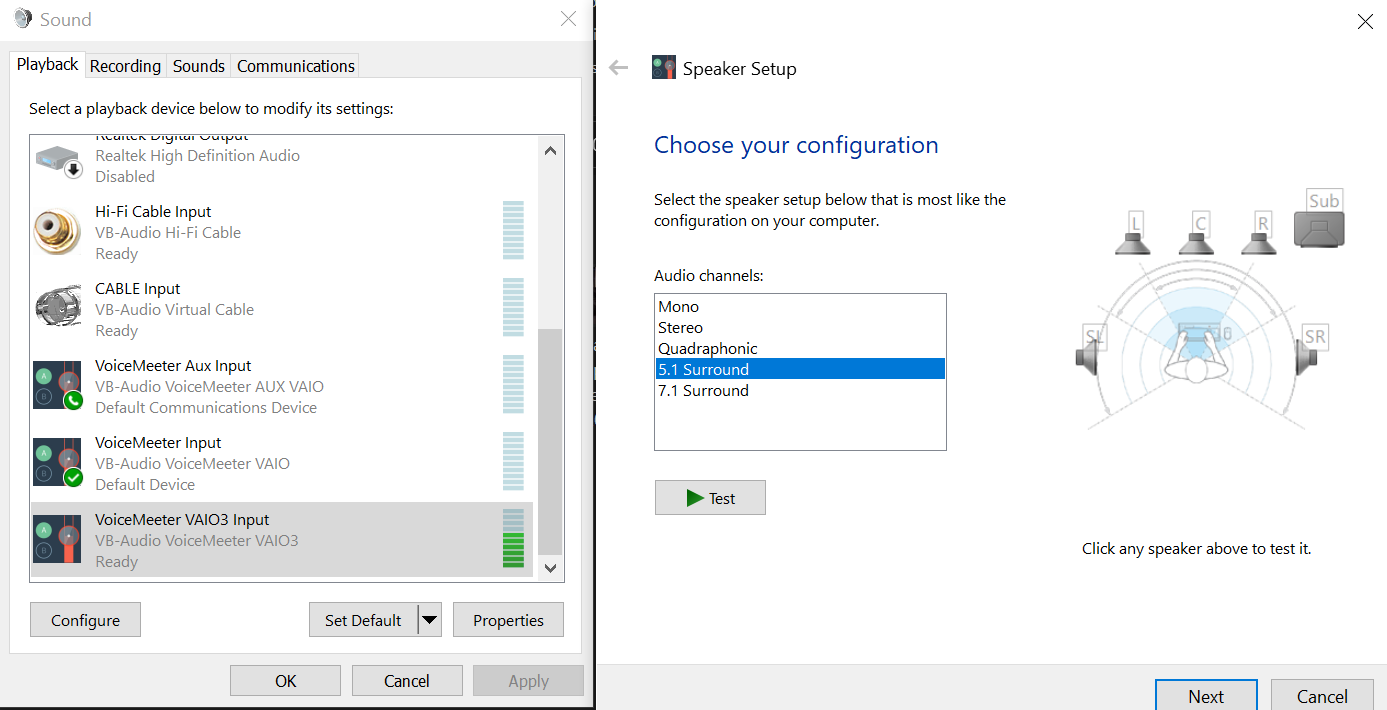This screenshot has width=1387, height=710.
Task: Go back with the Speaker Setup arrow
Action: (x=619, y=68)
